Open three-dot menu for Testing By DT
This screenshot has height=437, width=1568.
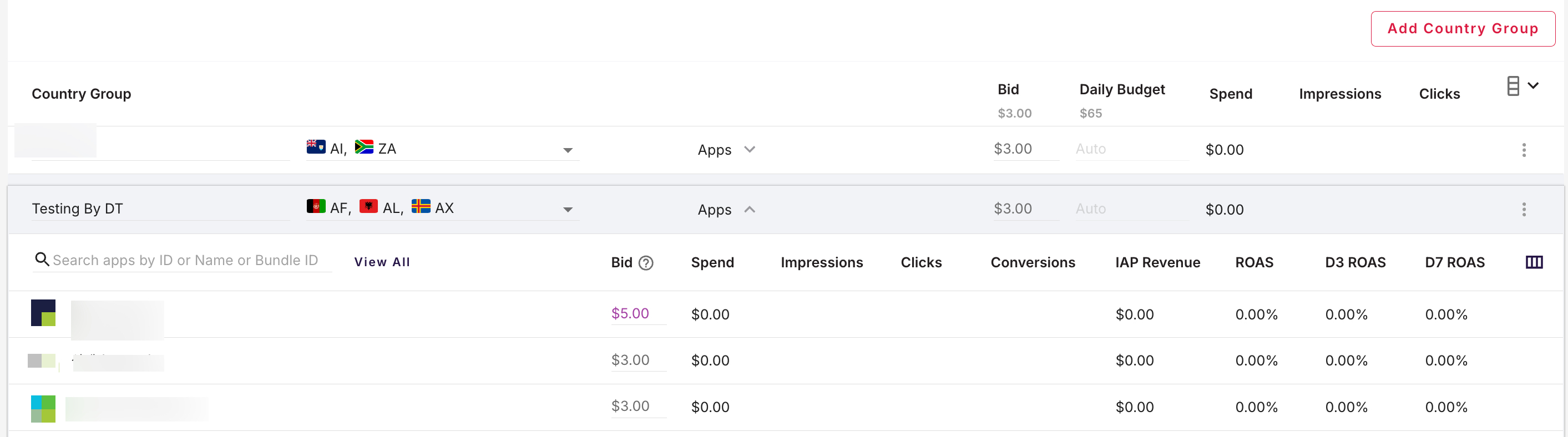pos(1524,210)
